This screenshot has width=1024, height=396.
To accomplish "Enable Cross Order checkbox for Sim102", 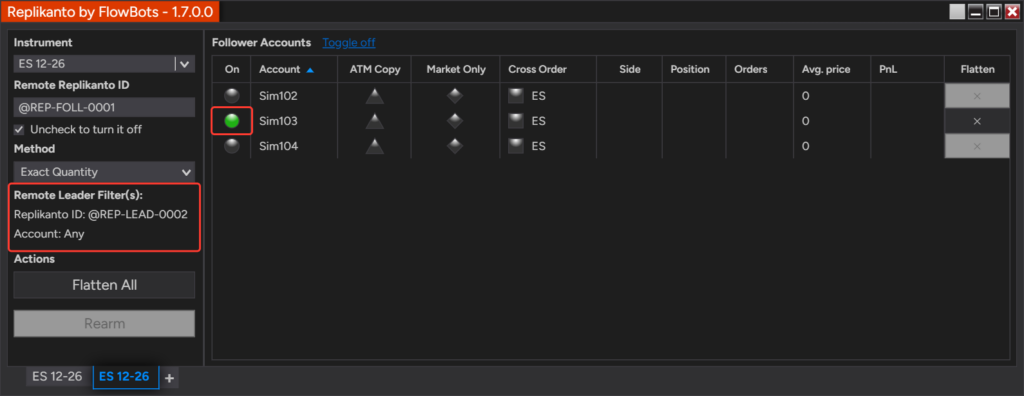I will (516, 96).
